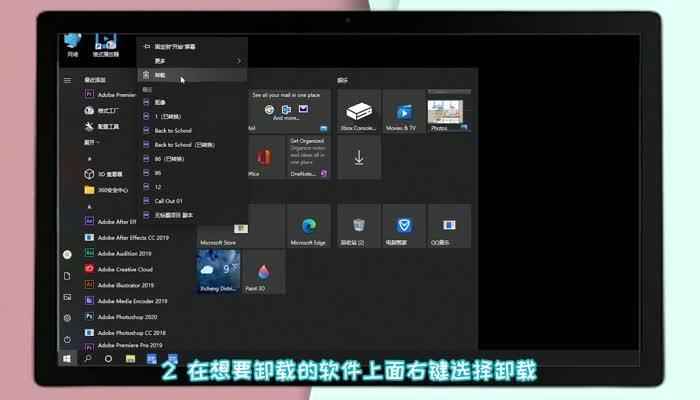Expand the 更多 submenu chevron
Screen dimensions: 700x400
[239, 61]
